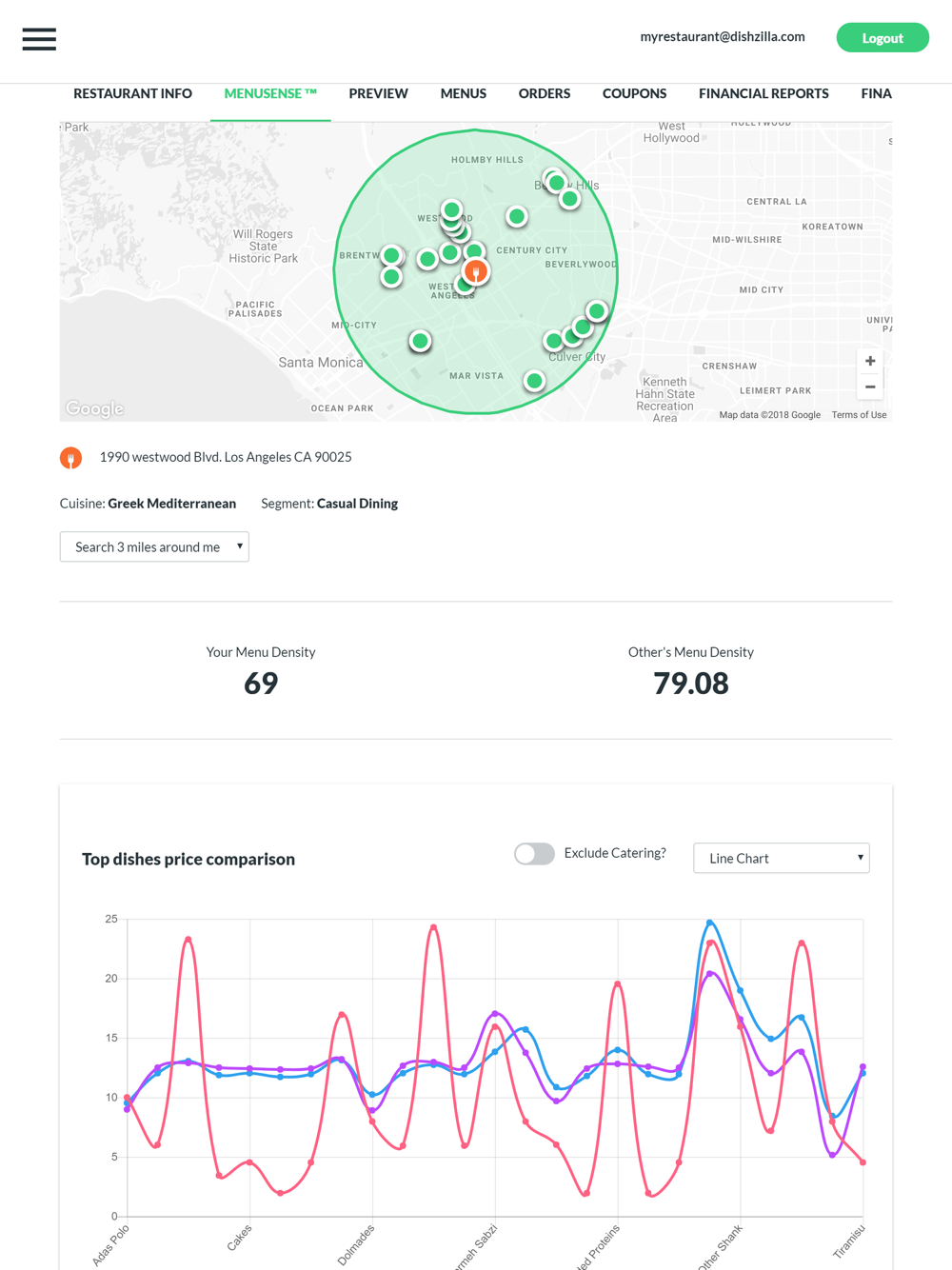The width and height of the screenshot is (952, 1270).
Task: Click the Will Rogers State Historic Park label
Action: [x=264, y=246]
